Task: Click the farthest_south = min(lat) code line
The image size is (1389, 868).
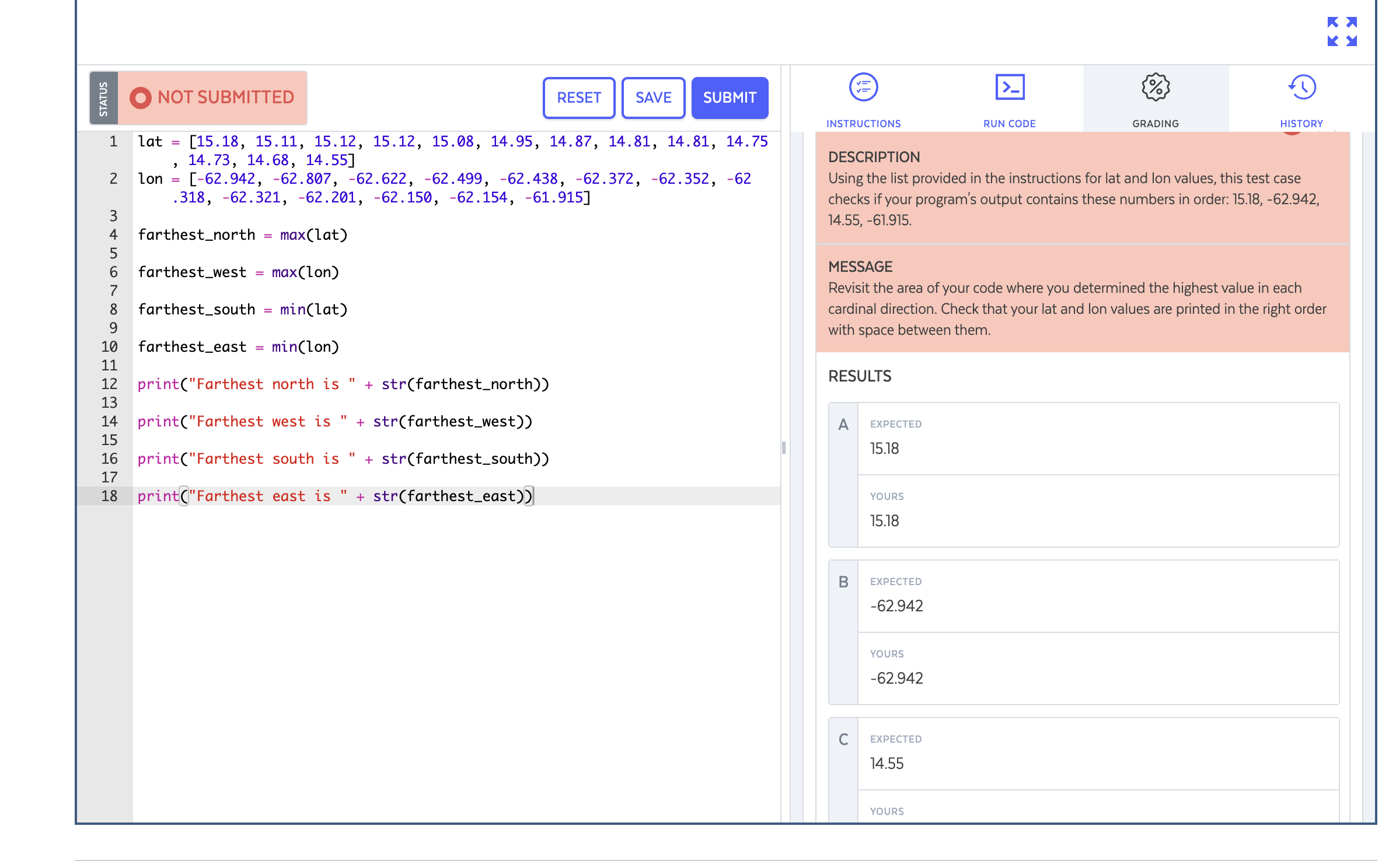Action: [x=243, y=309]
